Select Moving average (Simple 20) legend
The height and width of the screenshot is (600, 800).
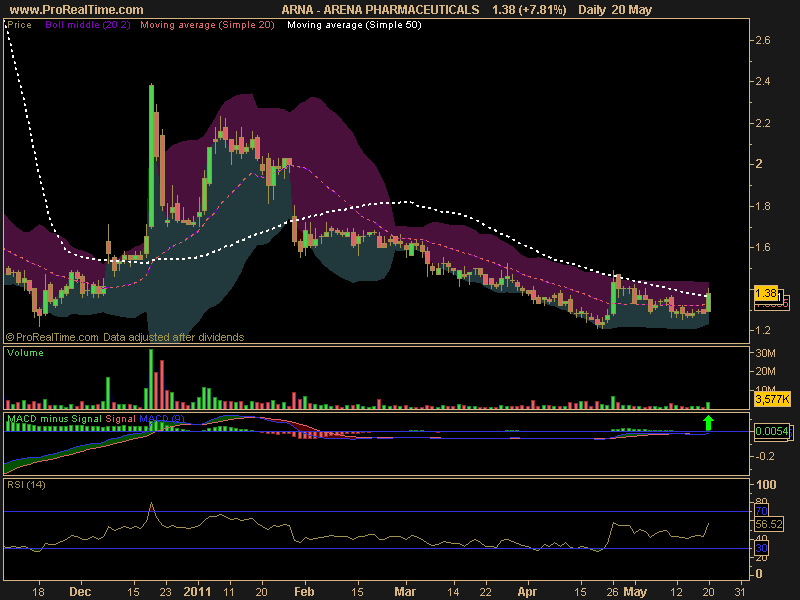tap(207, 24)
